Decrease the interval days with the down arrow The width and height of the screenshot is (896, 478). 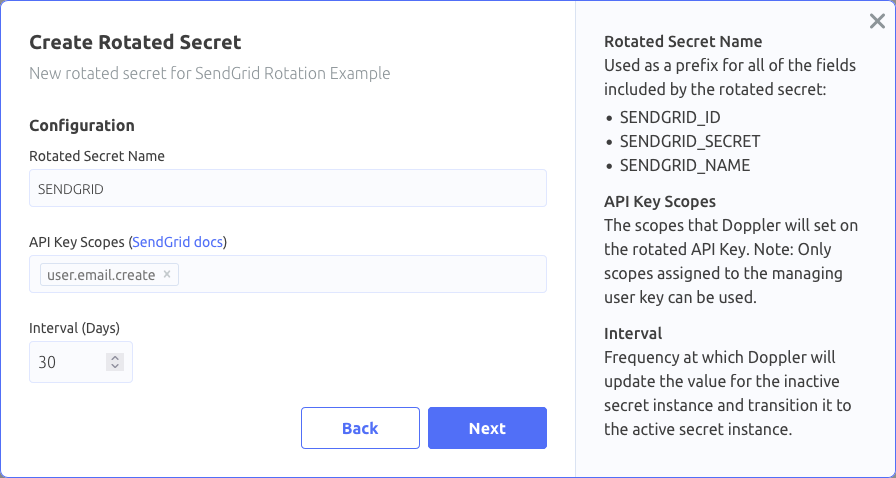point(115,367)
